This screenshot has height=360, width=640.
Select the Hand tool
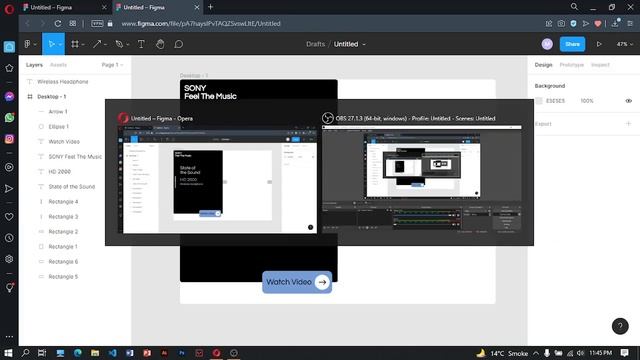pos(160,44)
